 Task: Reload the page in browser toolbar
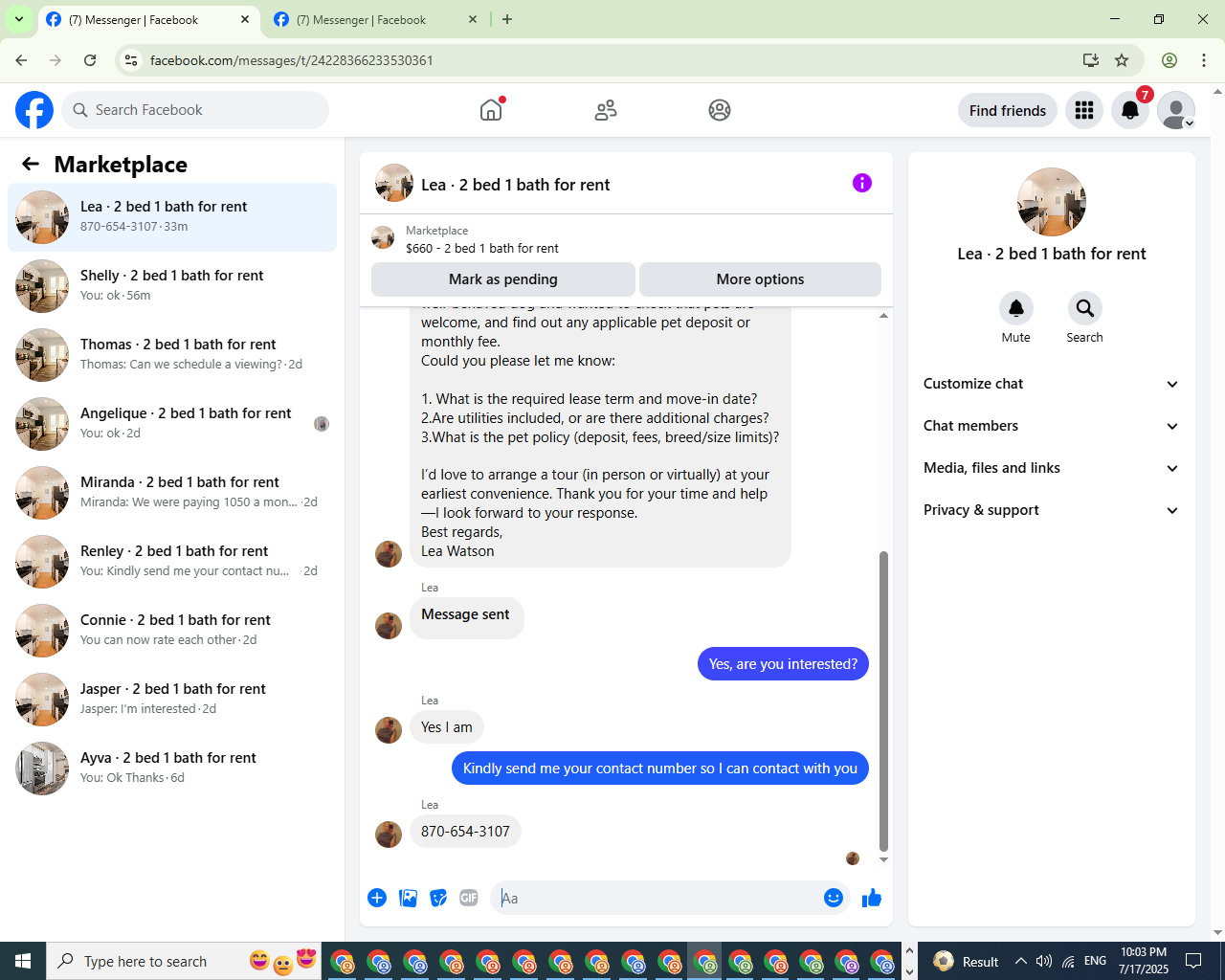coord(90,60)
